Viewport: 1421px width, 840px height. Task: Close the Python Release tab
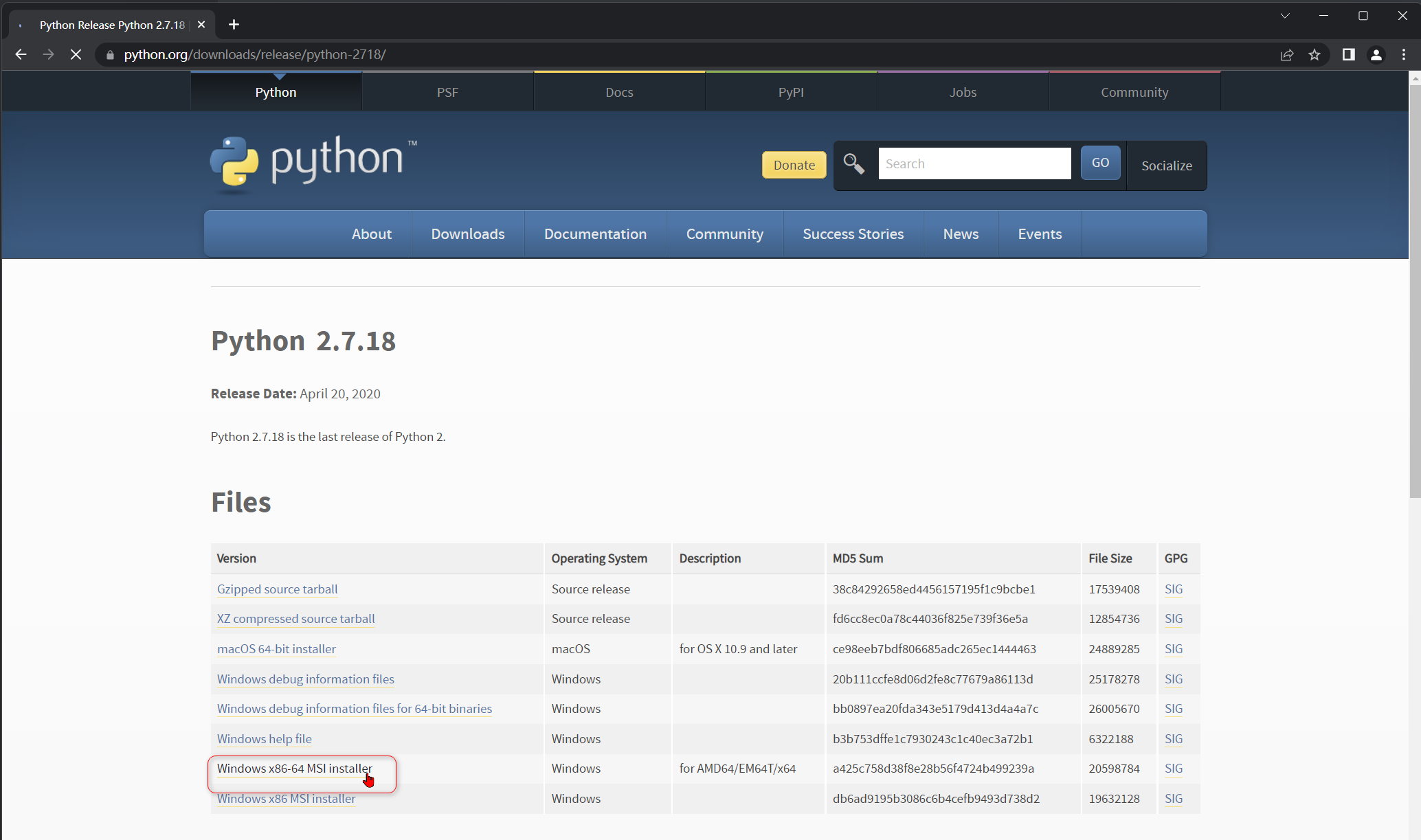tap(201, 25)
